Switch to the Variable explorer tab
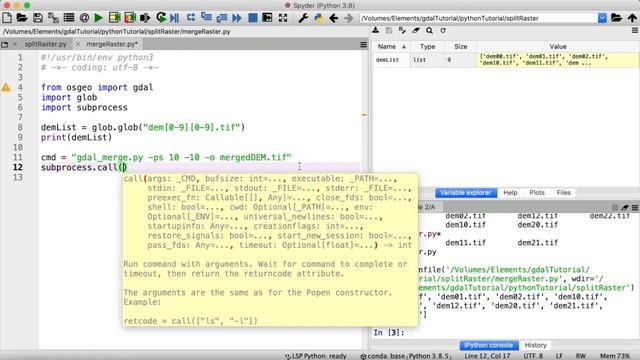This screenshot has height=360, width=640. pyautogui.click(x=466, y=193)
